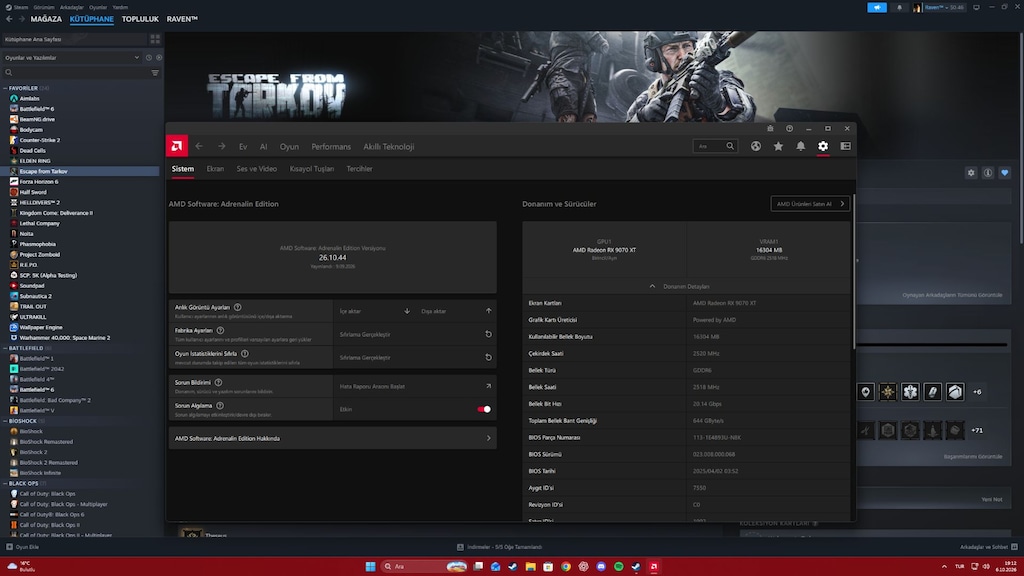Open the Windows Start button

(370, 566)
